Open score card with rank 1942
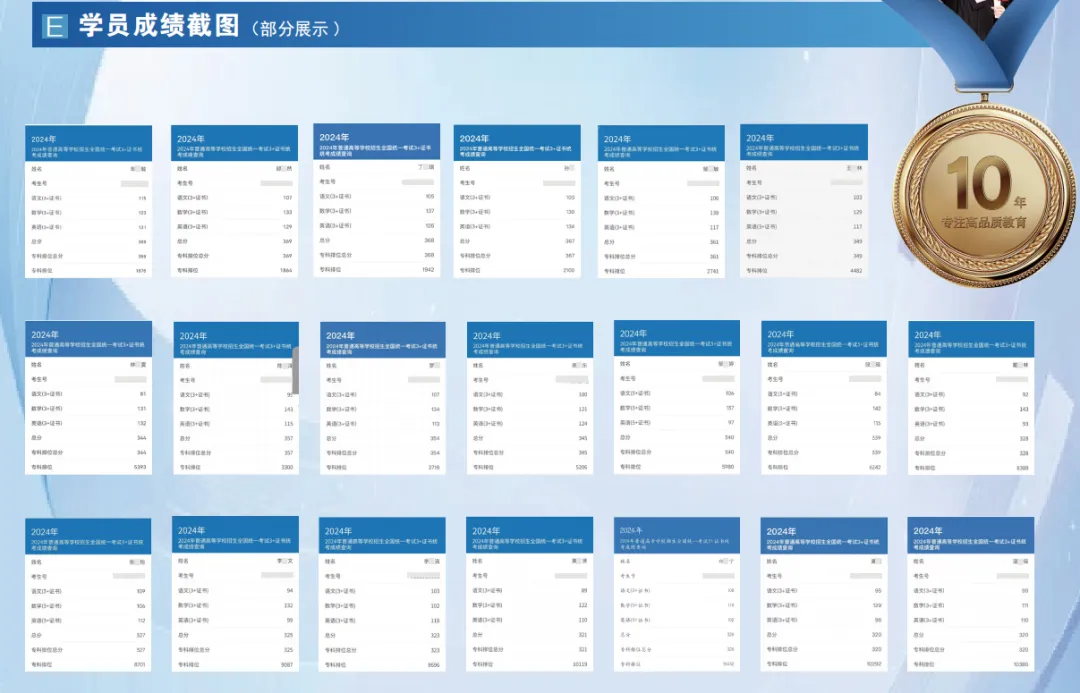 (377, 200)
